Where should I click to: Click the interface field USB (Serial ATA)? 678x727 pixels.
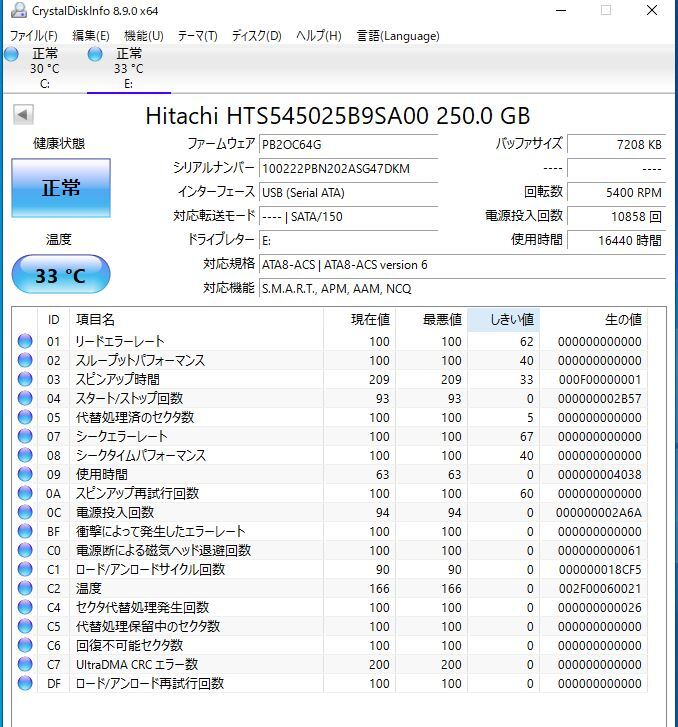click(348, 193)
